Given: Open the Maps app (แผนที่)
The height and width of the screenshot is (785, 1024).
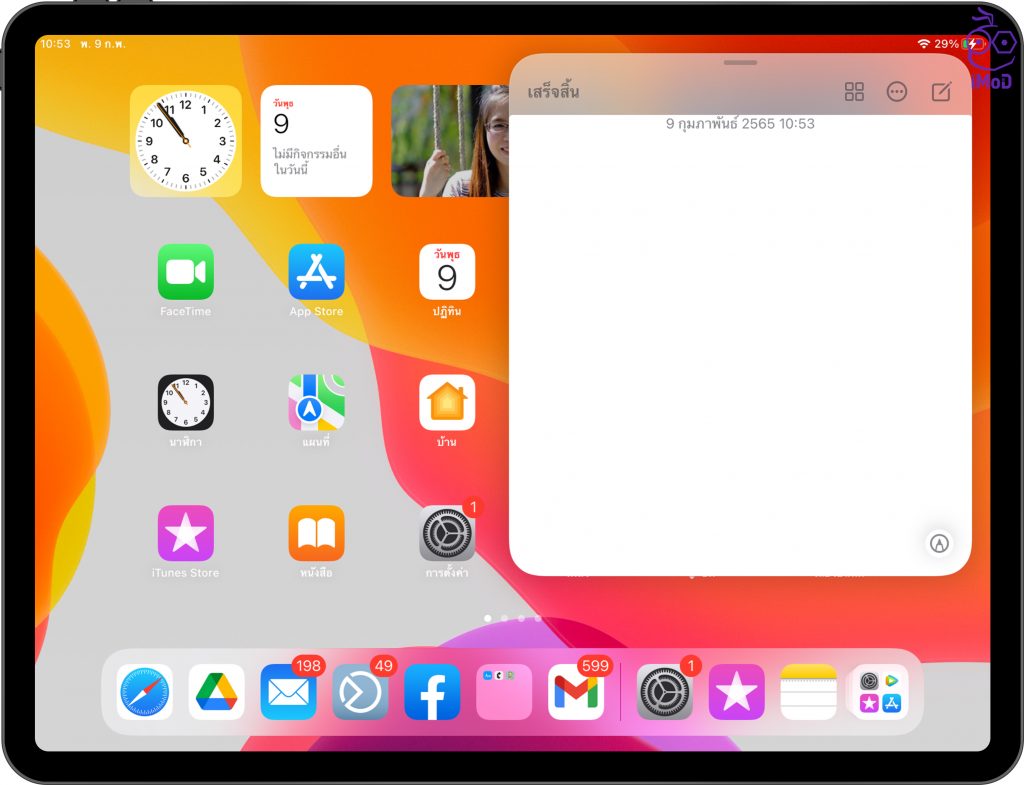Looking at the screenshot, I should tap(316, 403).
